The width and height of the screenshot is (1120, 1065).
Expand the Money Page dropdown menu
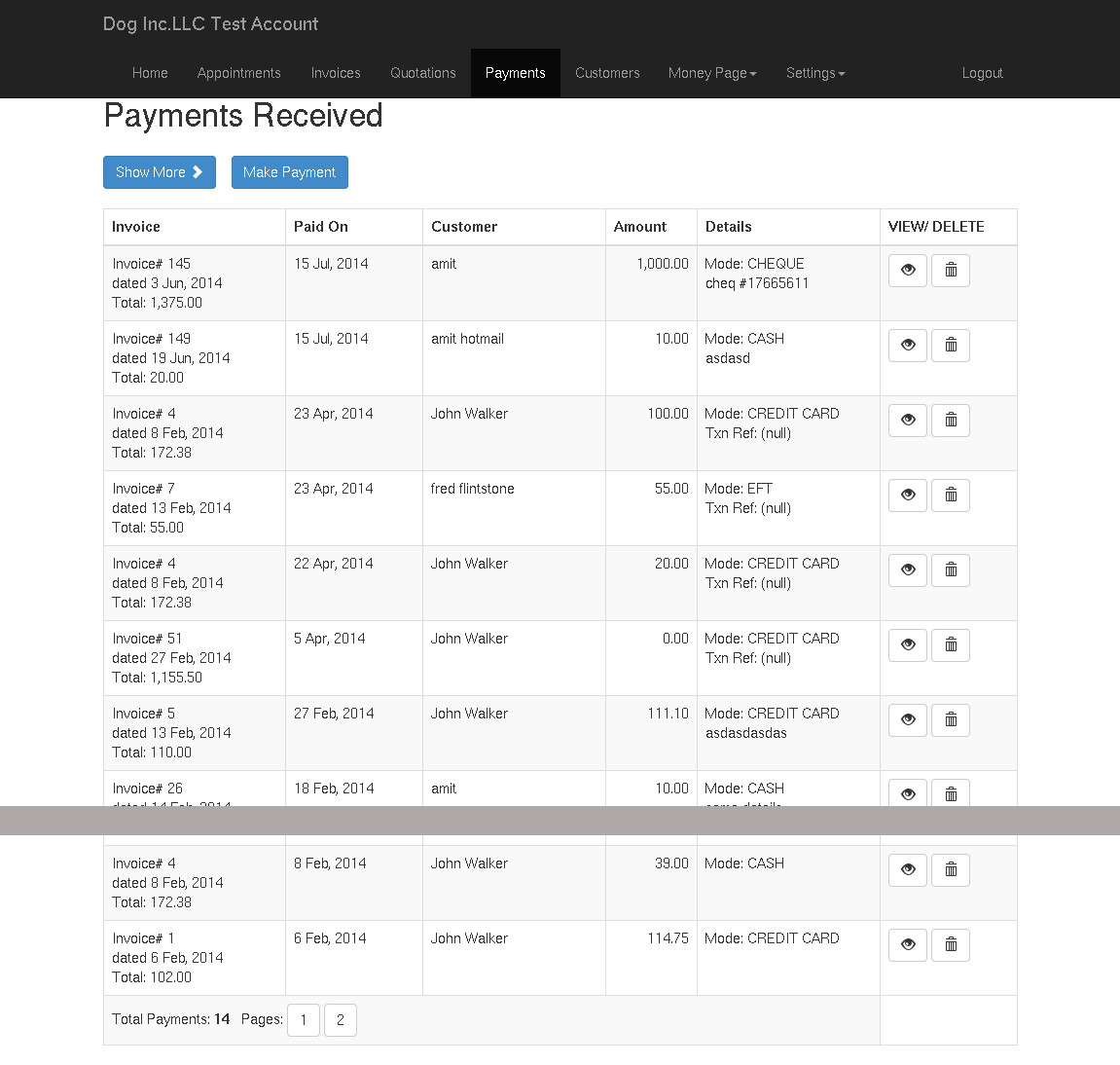coord(712,73)
